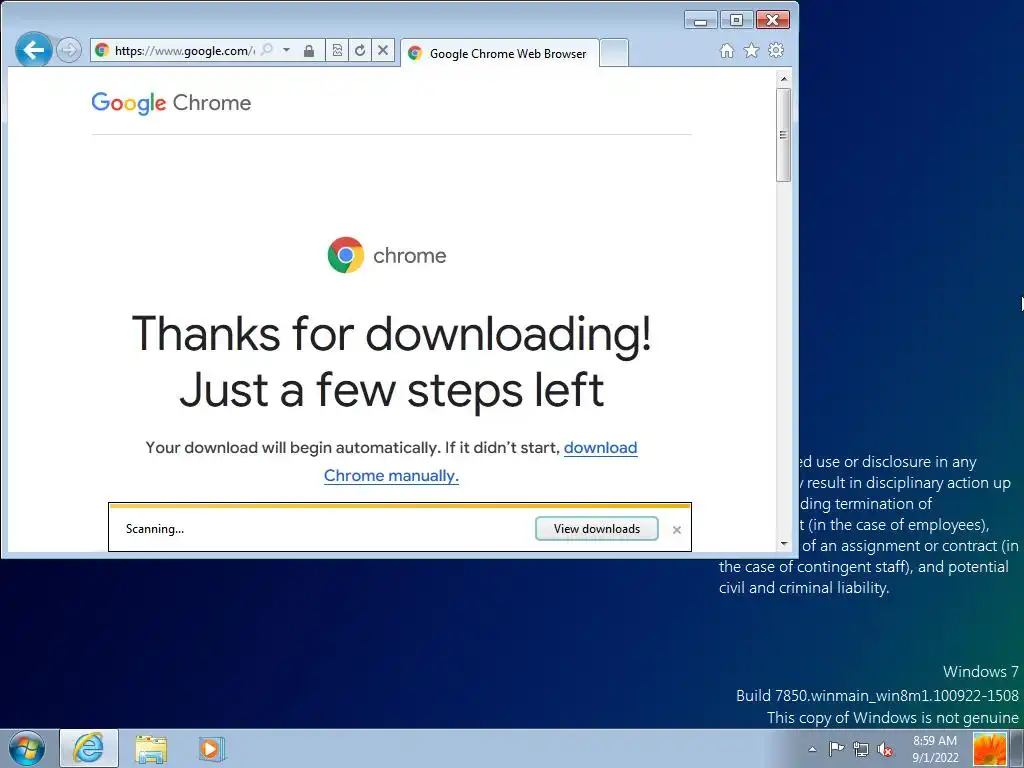The width and height of the screenshot is (1024, 768).
Task: Click the muted volume speaker icon
Action: 885,749
